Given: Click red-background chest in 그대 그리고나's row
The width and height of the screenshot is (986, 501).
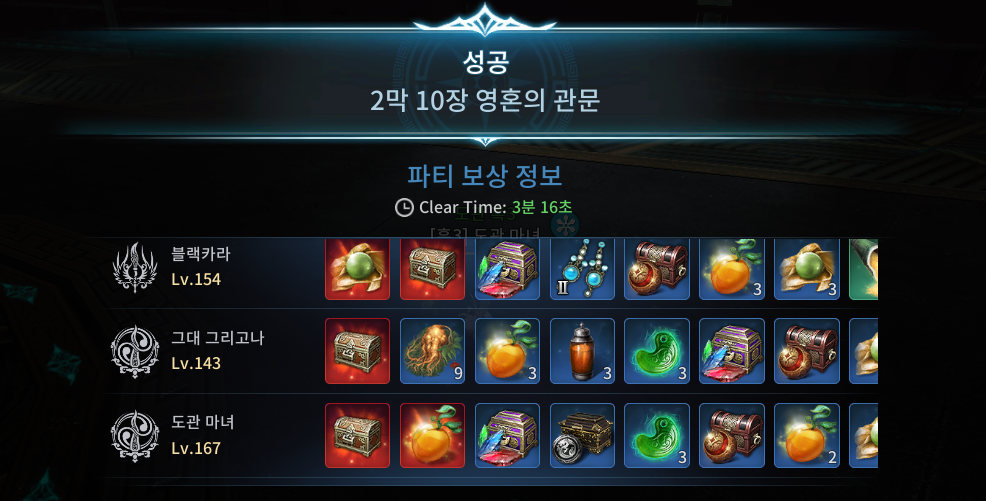Looking at the screenshot, I should click(357, 351).
